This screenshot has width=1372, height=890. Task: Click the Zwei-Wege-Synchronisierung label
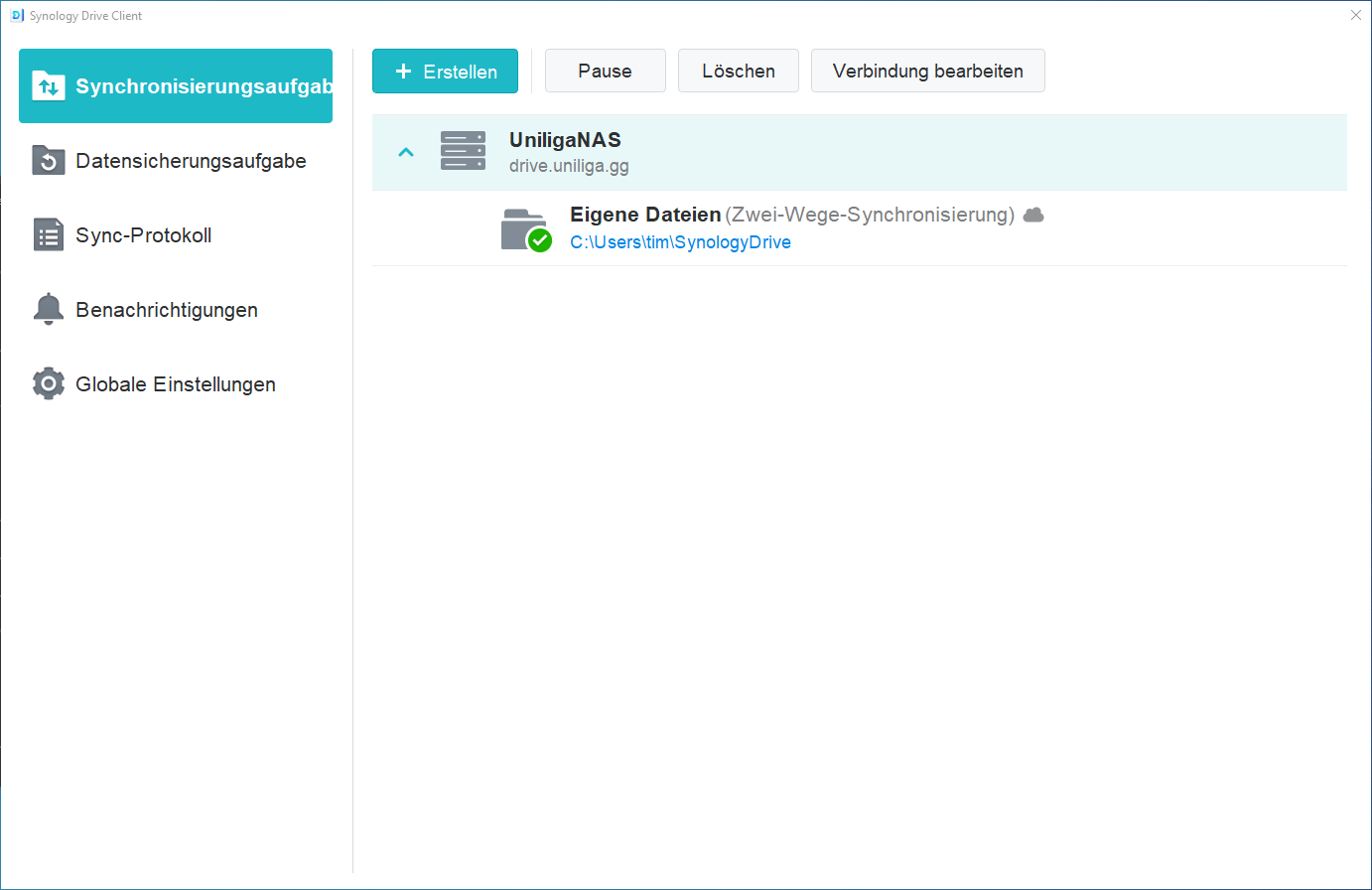point(870,215)
